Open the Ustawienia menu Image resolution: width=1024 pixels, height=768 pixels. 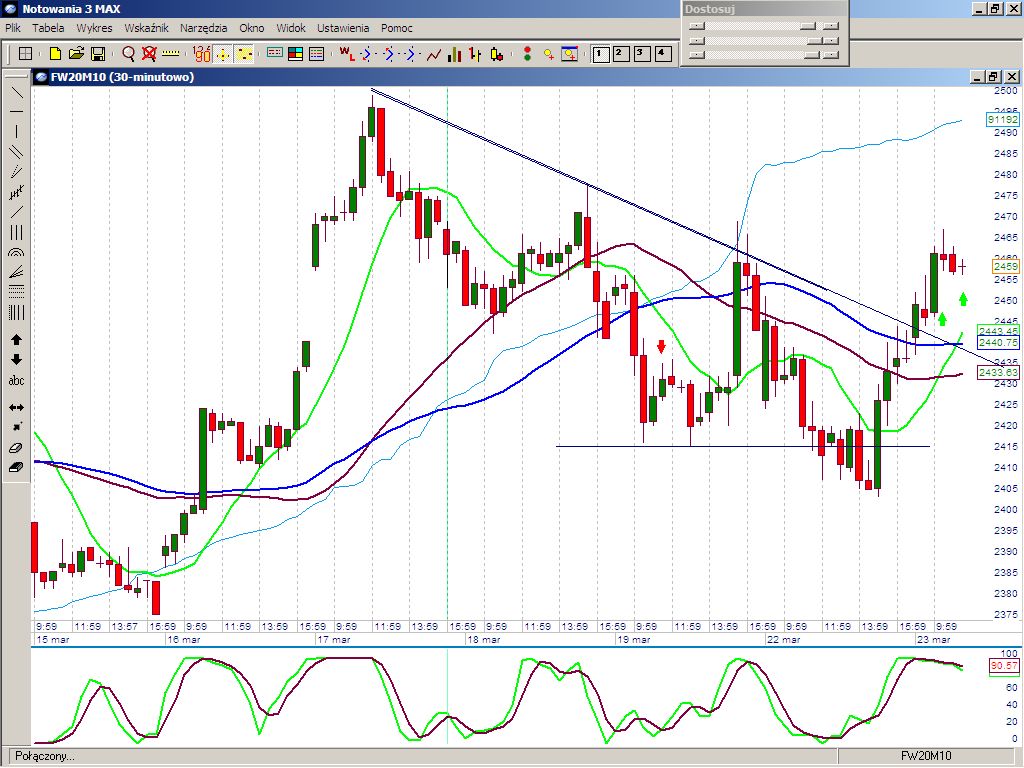click(x=343, y=28)
